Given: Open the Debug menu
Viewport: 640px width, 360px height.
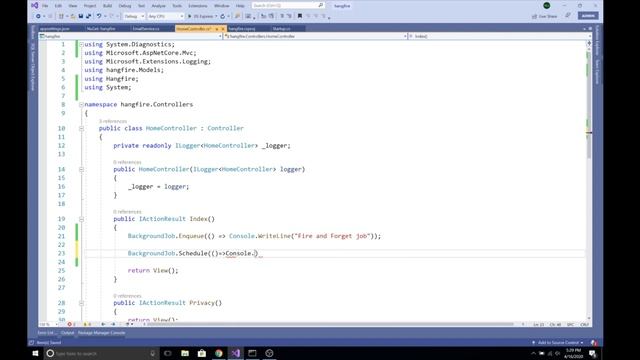Looking at the screenshot, I should (x=125, y=6).
